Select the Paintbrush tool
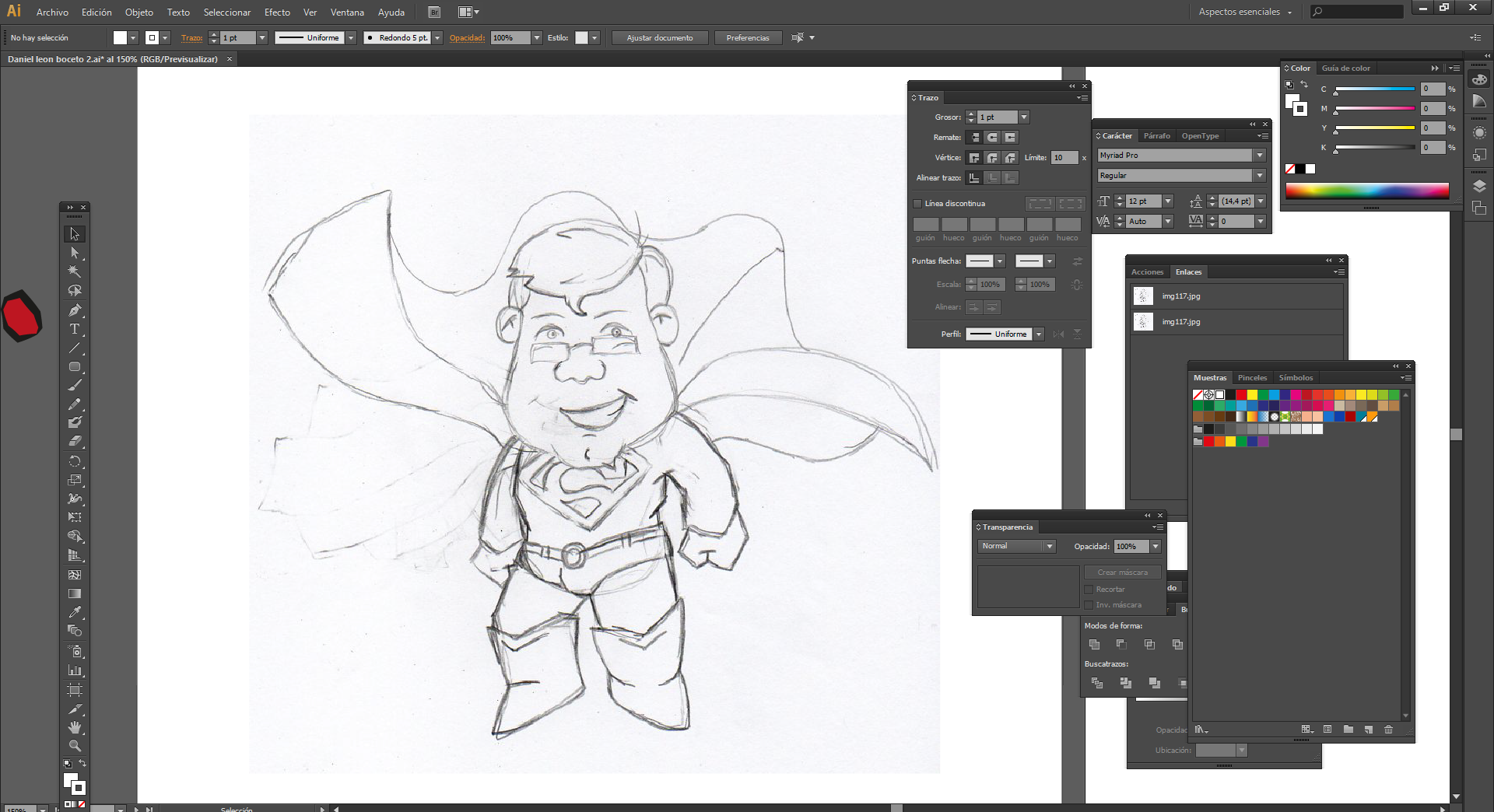 pos(75,385)
